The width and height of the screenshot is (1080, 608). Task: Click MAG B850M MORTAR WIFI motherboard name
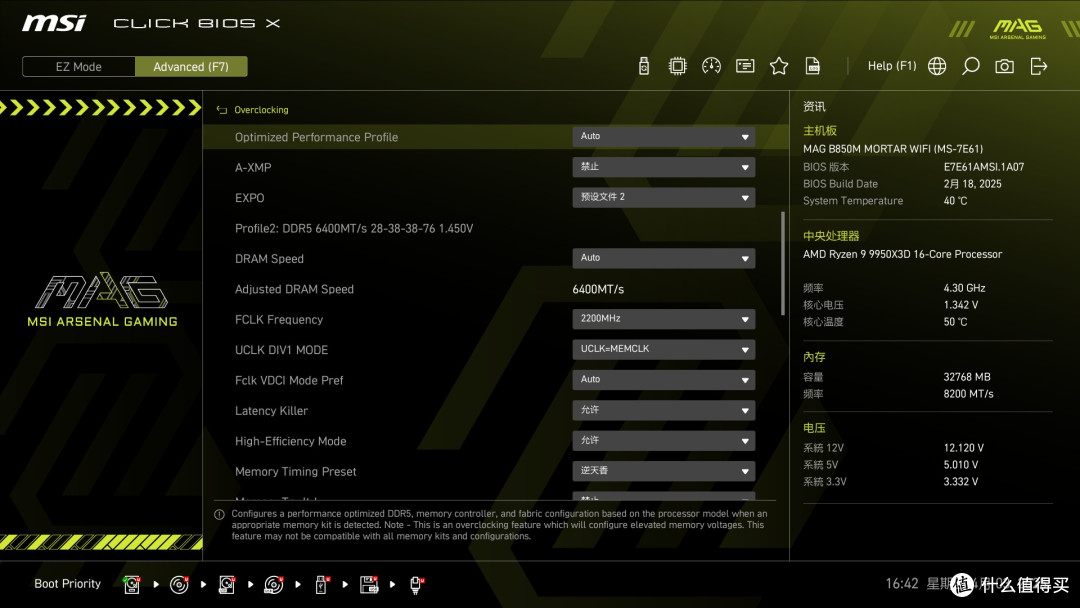pos(893,149)
